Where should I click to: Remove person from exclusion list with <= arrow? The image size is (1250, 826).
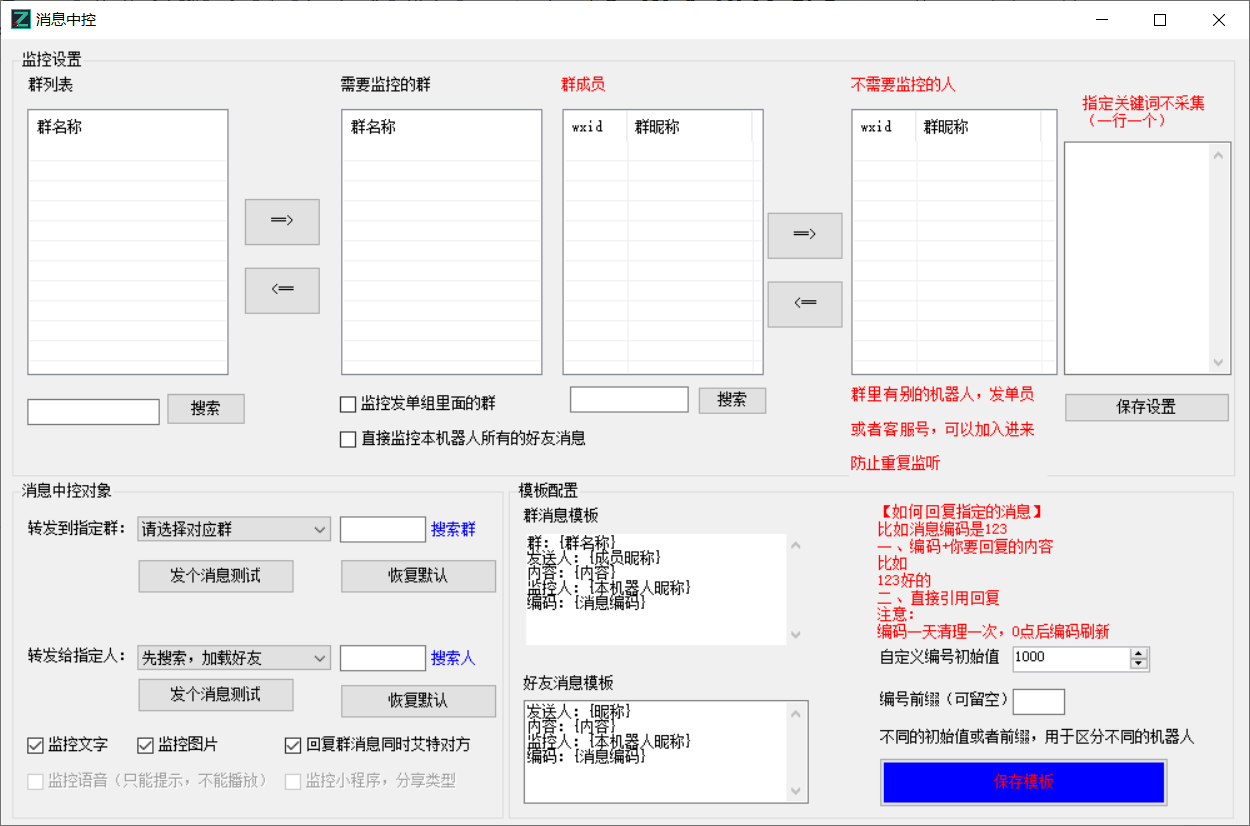pyautogui.click(x=804, y=304)
